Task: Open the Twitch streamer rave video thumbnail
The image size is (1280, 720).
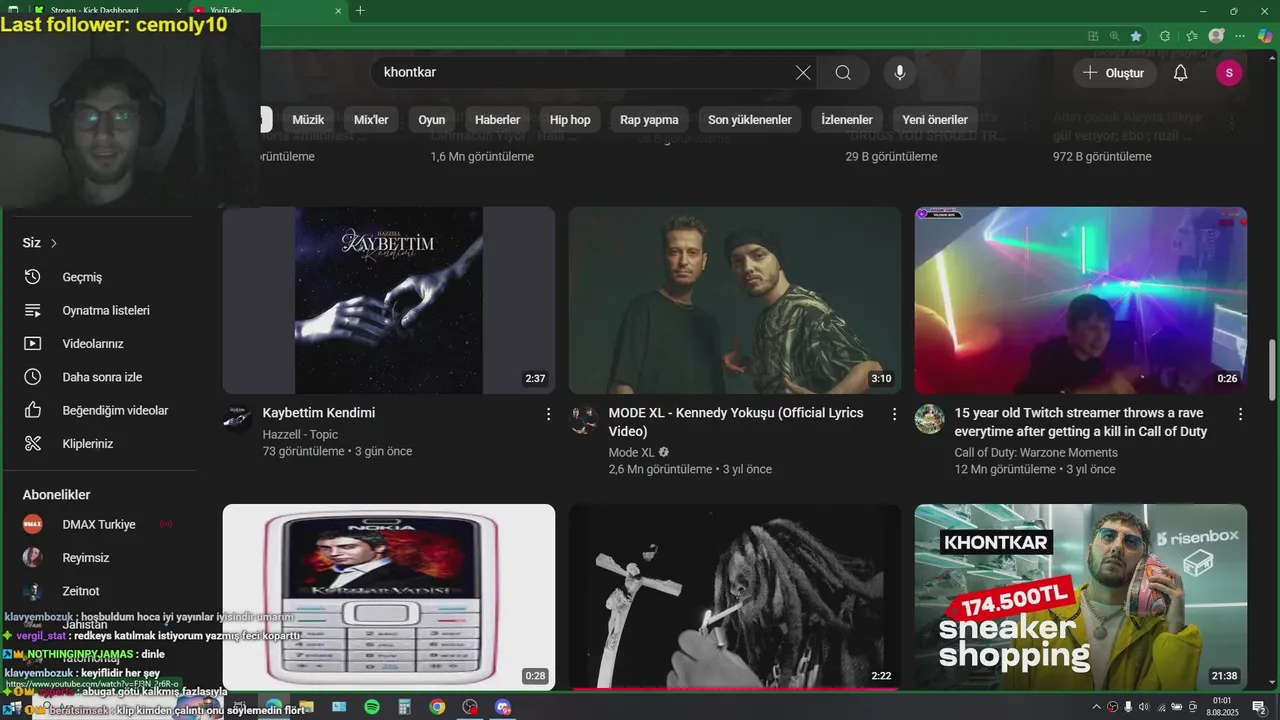Action: point(1081,300)
